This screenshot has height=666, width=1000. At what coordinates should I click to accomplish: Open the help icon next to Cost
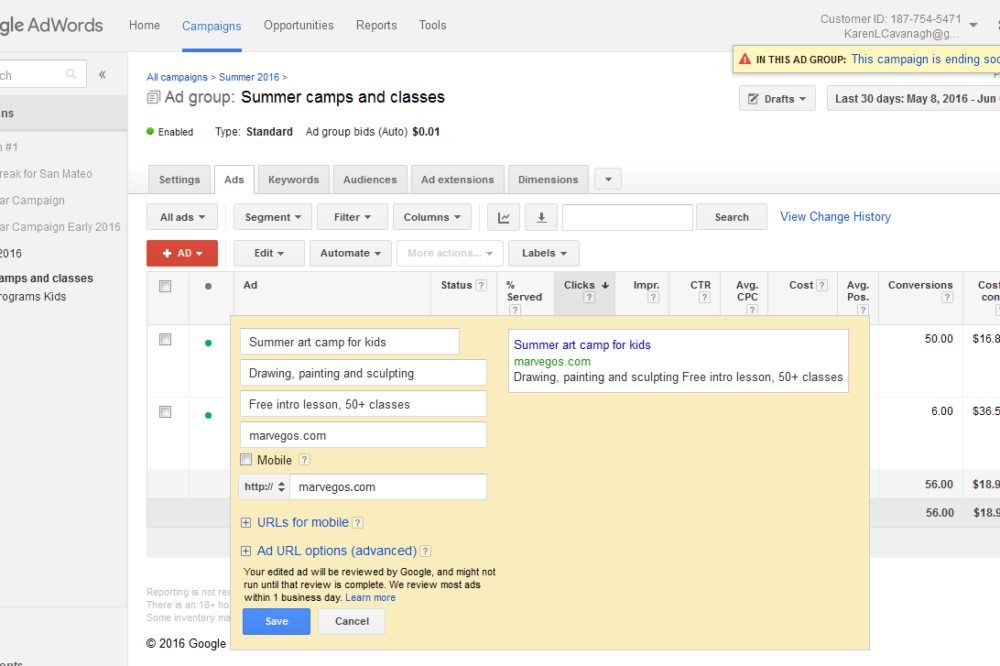pos(822,286)
